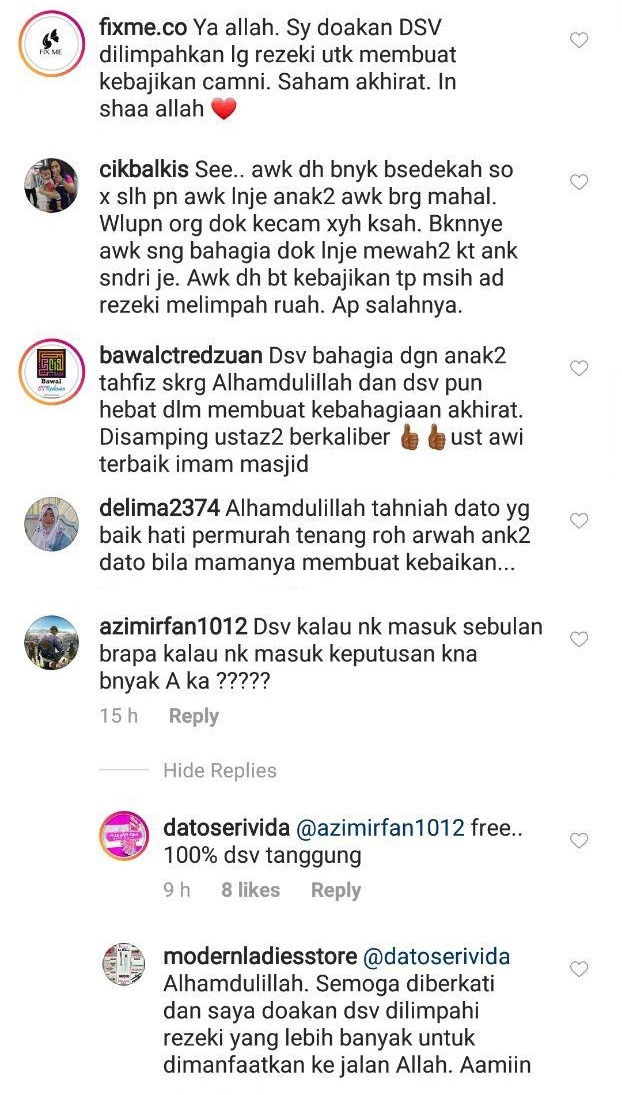Open cikbalkis profile avatar
622x1095 pixels.
pos(51,185)
